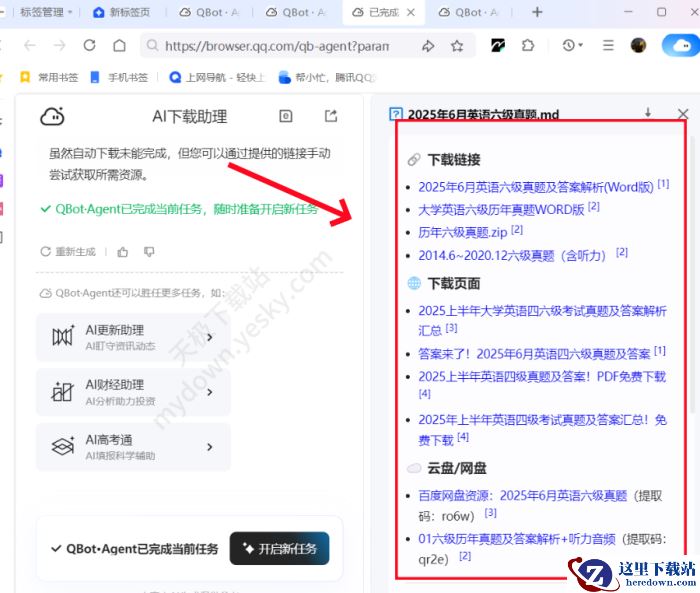
Task: Expand the AI财经助理 chevron
Action: [210, 392]
